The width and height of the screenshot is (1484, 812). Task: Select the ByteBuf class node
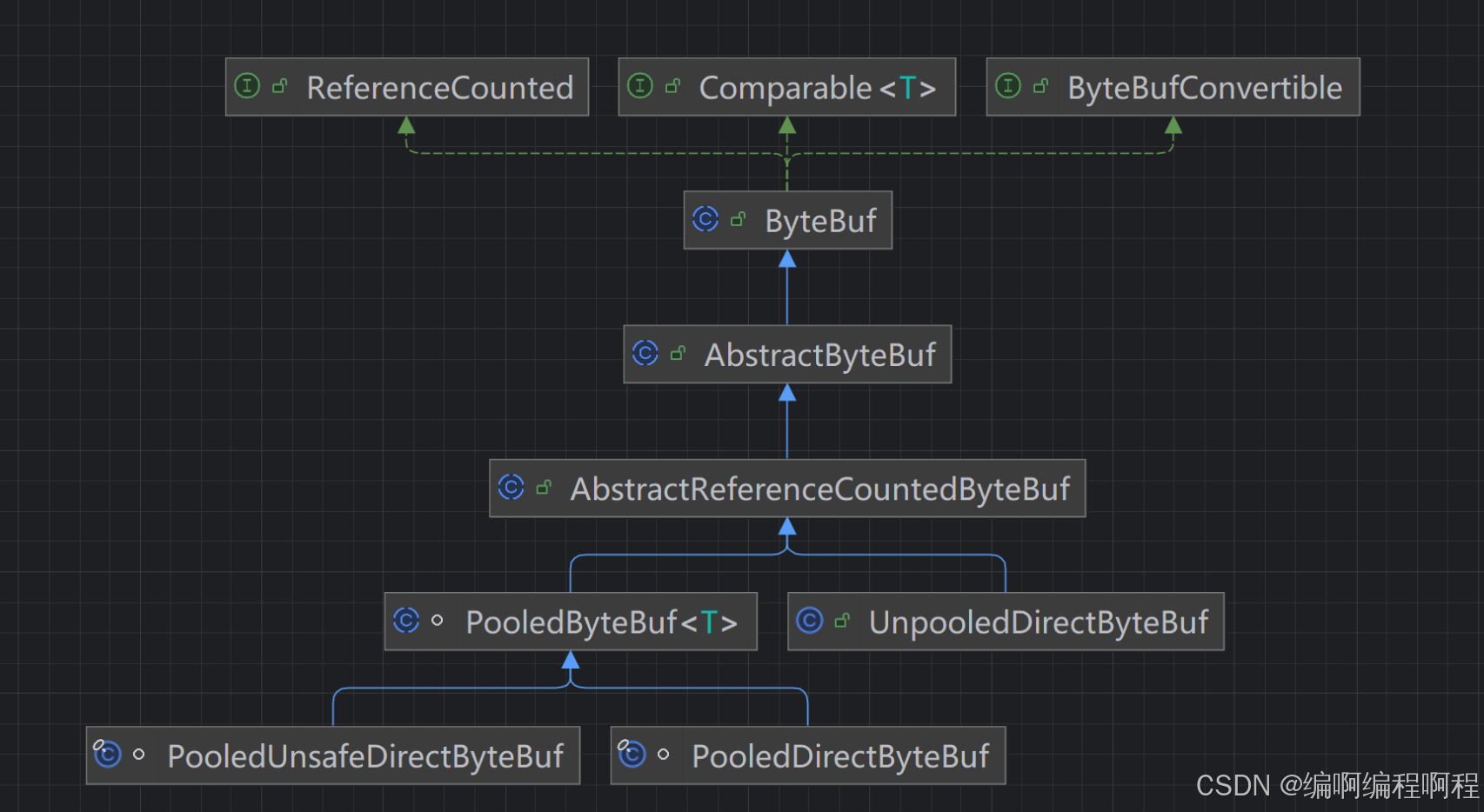[788, 220]
